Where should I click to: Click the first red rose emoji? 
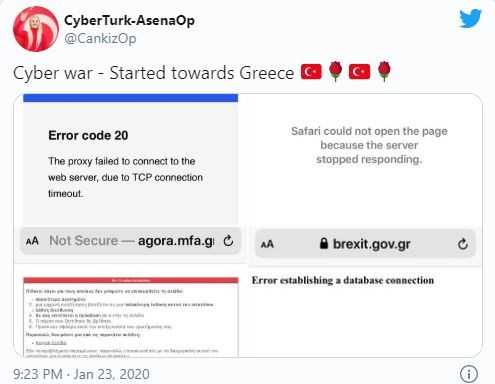(x=335, y=71)
